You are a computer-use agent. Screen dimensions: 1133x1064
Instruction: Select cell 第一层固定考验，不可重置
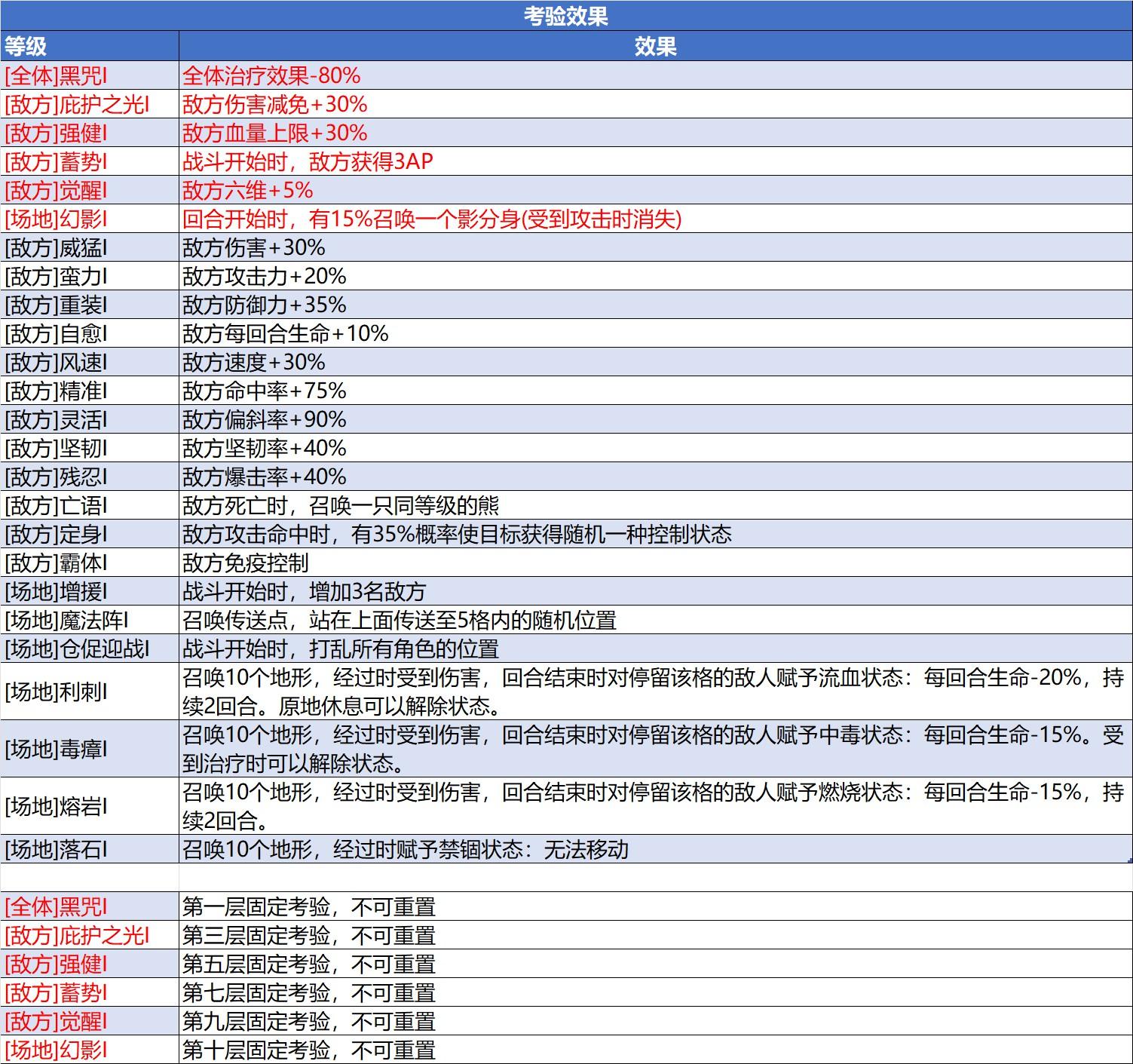pos(656,906)
